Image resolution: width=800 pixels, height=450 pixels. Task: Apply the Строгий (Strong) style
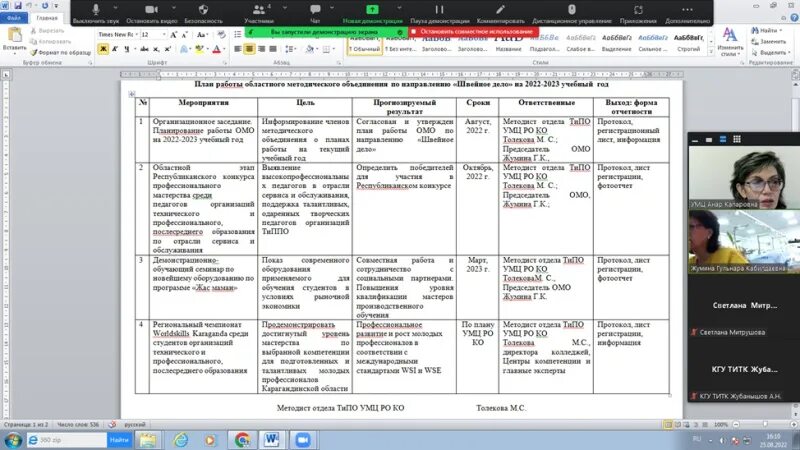click(688, 43)
